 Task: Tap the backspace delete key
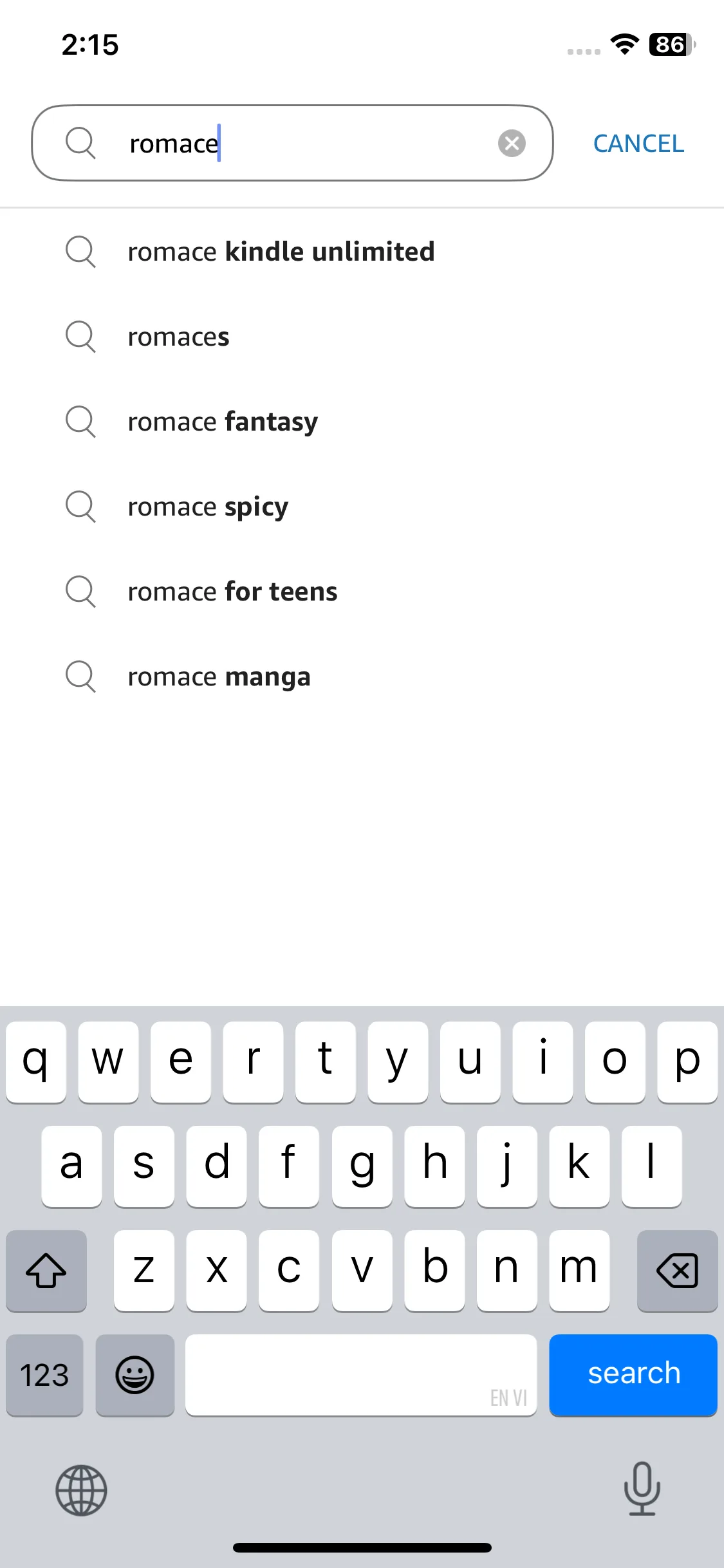coord(677,1271)
